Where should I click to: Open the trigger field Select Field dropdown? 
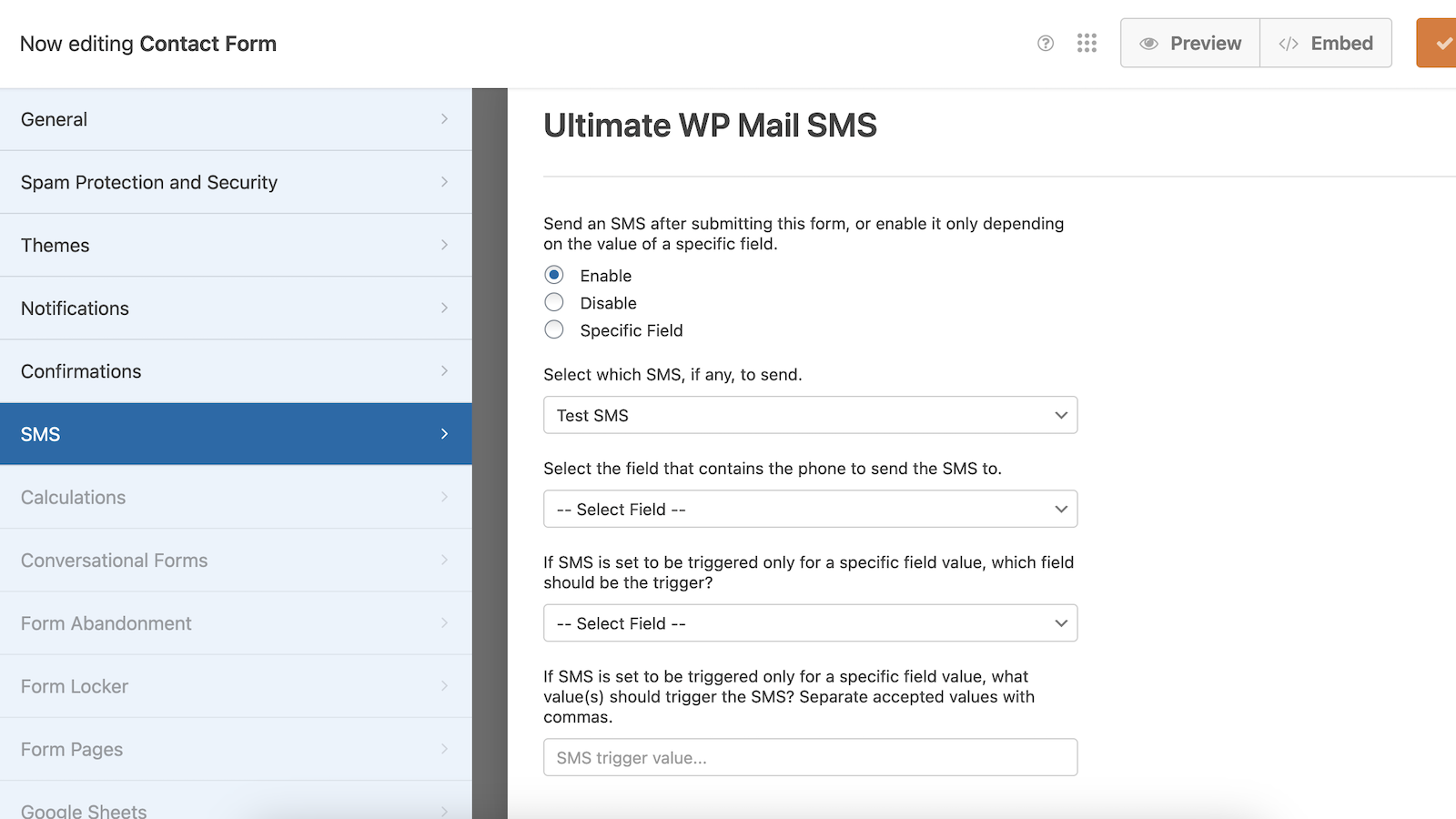(x=811, y=623)
